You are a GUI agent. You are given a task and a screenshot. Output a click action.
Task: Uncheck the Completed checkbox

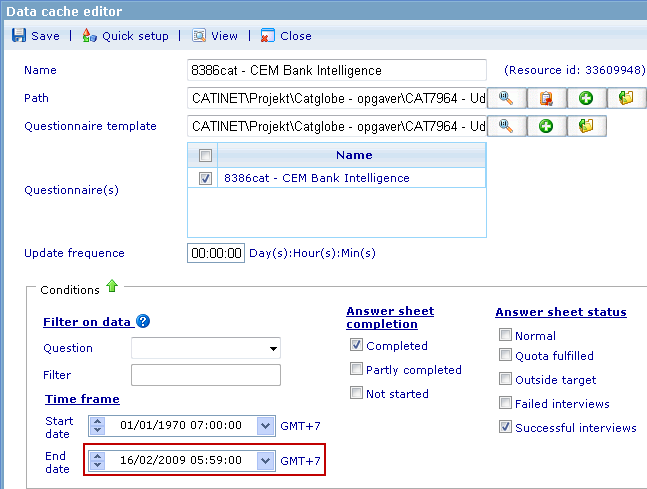[x=356, y=346]
